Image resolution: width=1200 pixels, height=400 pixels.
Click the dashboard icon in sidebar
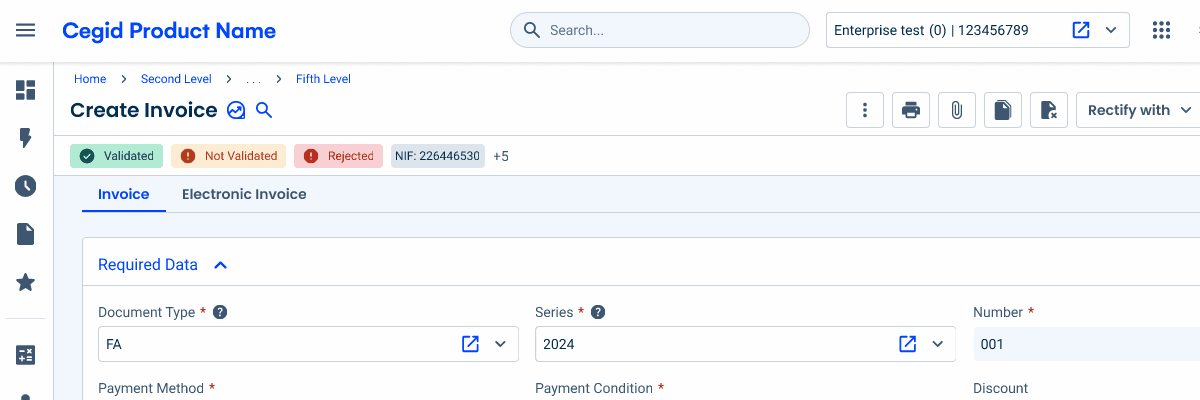(26, 91)
